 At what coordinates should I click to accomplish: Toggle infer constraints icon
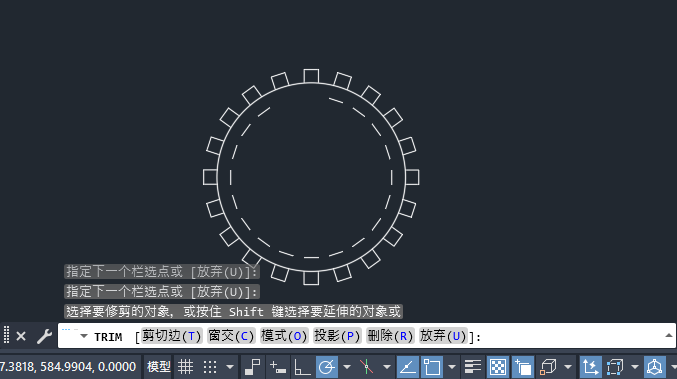pyautogui.click(x=252, y=367)
